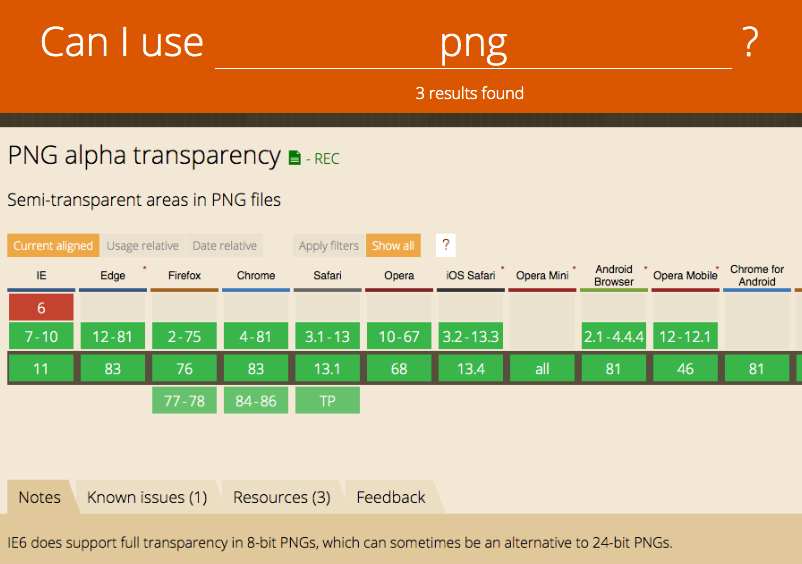802x564 pixels.
Task: Click the Chrome column header
Action: pyautogui.click(x=256, y=276)
